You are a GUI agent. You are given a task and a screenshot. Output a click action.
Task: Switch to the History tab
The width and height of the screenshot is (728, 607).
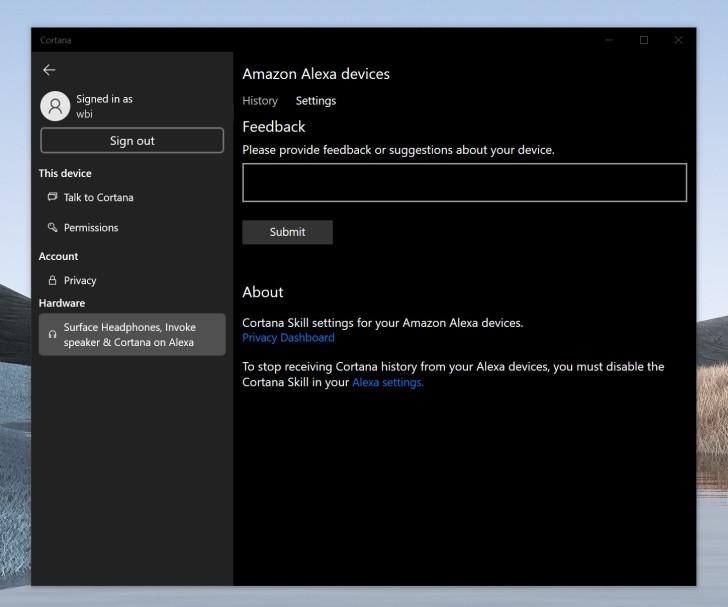pyautogui.click(x=260, y=101)
